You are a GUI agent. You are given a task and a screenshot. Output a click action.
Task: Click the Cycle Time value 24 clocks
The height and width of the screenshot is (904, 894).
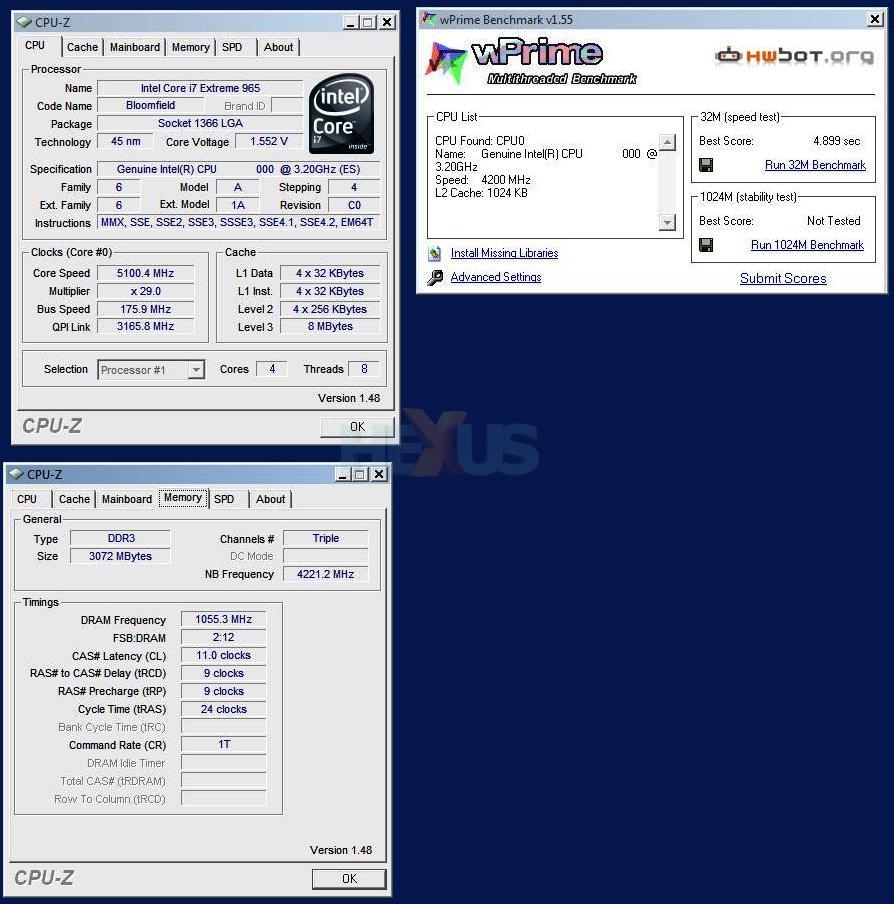pos(224,709)
